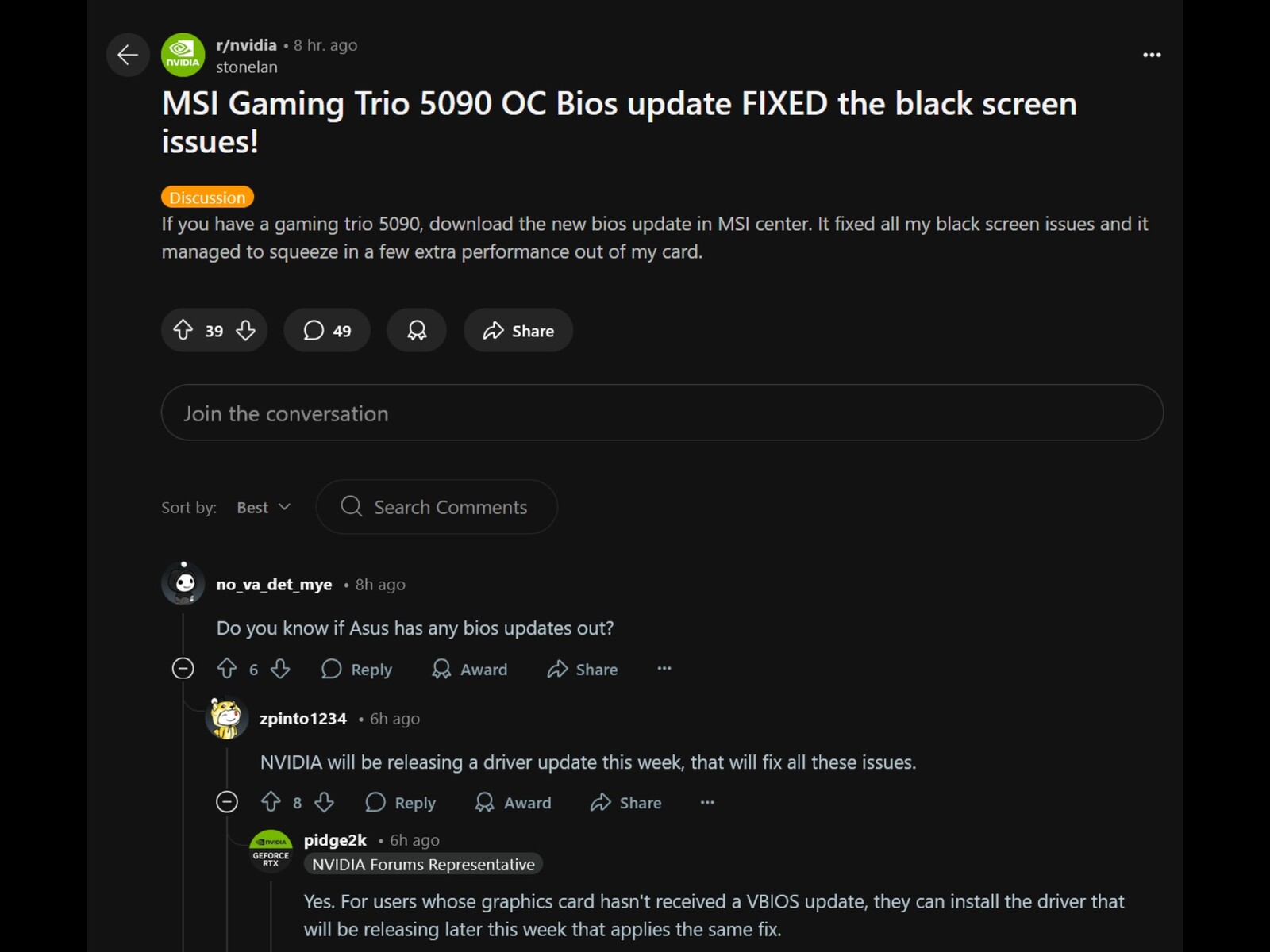Go back using the arrow icon
Viewport: 1270px width, 952px height.
(128, 55)
